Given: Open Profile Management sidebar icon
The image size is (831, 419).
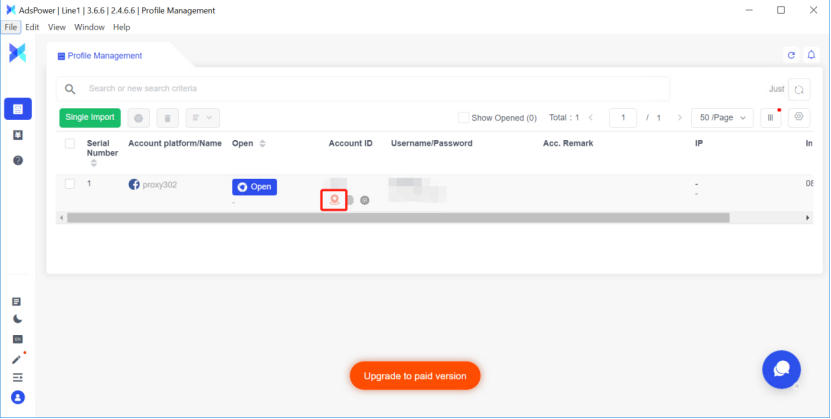Looking at the screenshot, I should (x=18, y=109).
